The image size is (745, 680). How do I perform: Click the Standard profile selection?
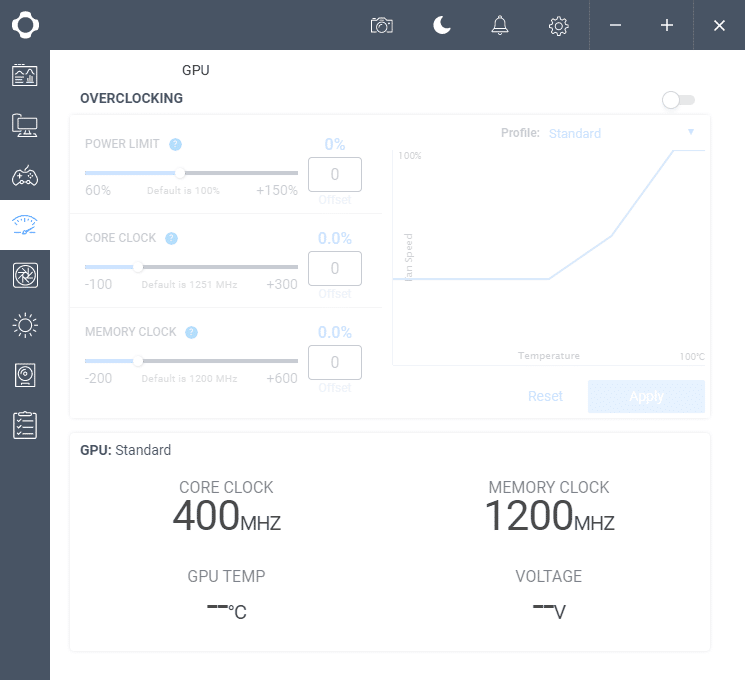pos(575,133)
